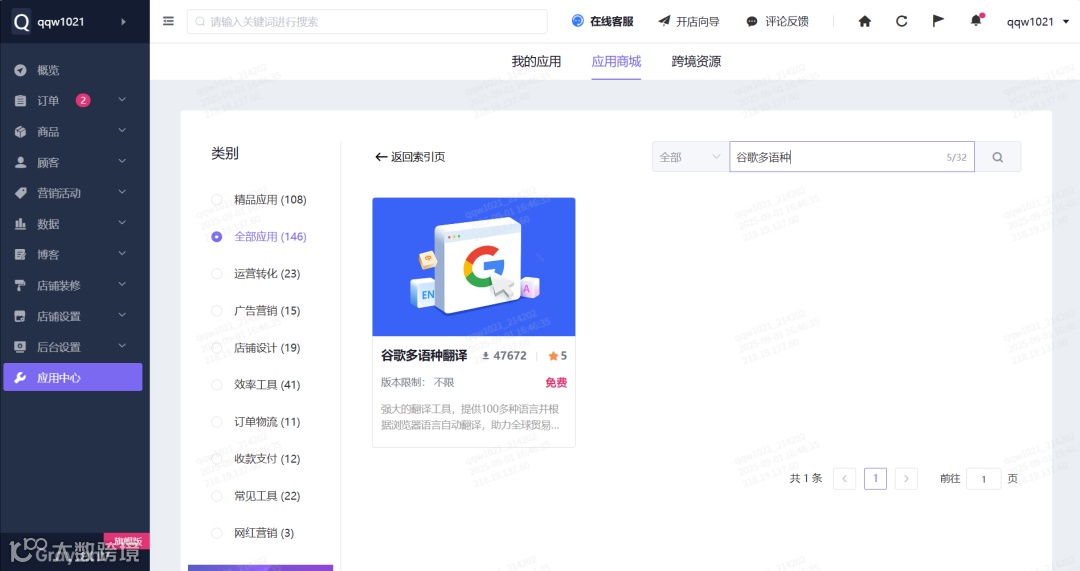Select 全部应用 (146) radio option
1080x571 pixels.
pos(217,237)
